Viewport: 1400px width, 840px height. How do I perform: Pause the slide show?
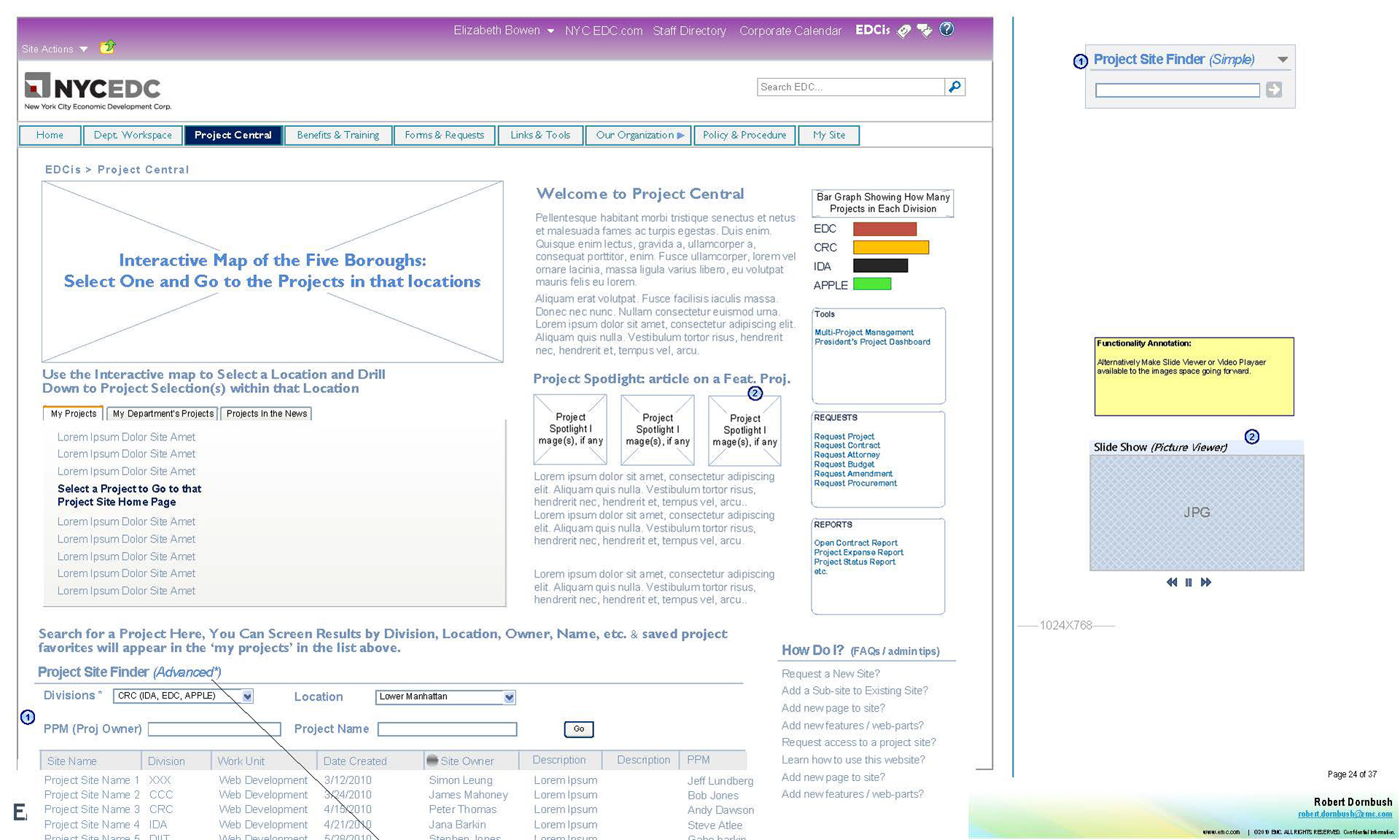point(1189,582)
